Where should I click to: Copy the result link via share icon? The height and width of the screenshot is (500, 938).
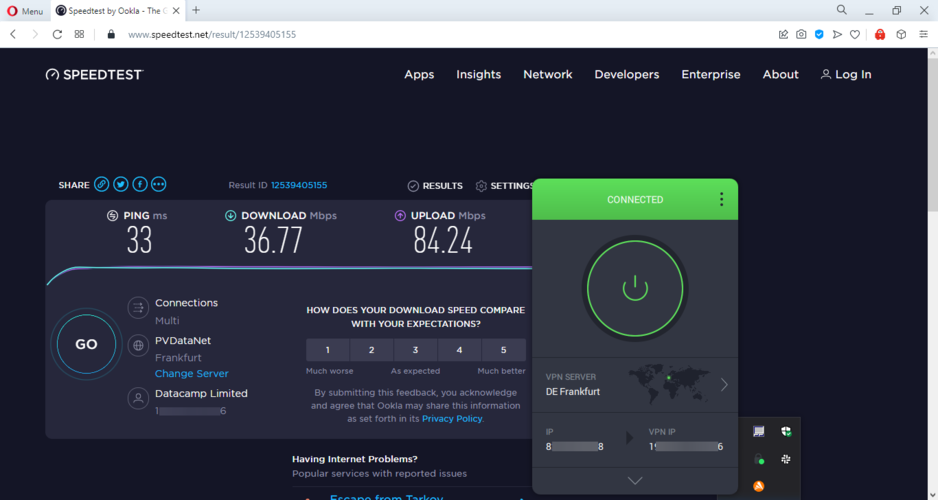click(101, 185)
